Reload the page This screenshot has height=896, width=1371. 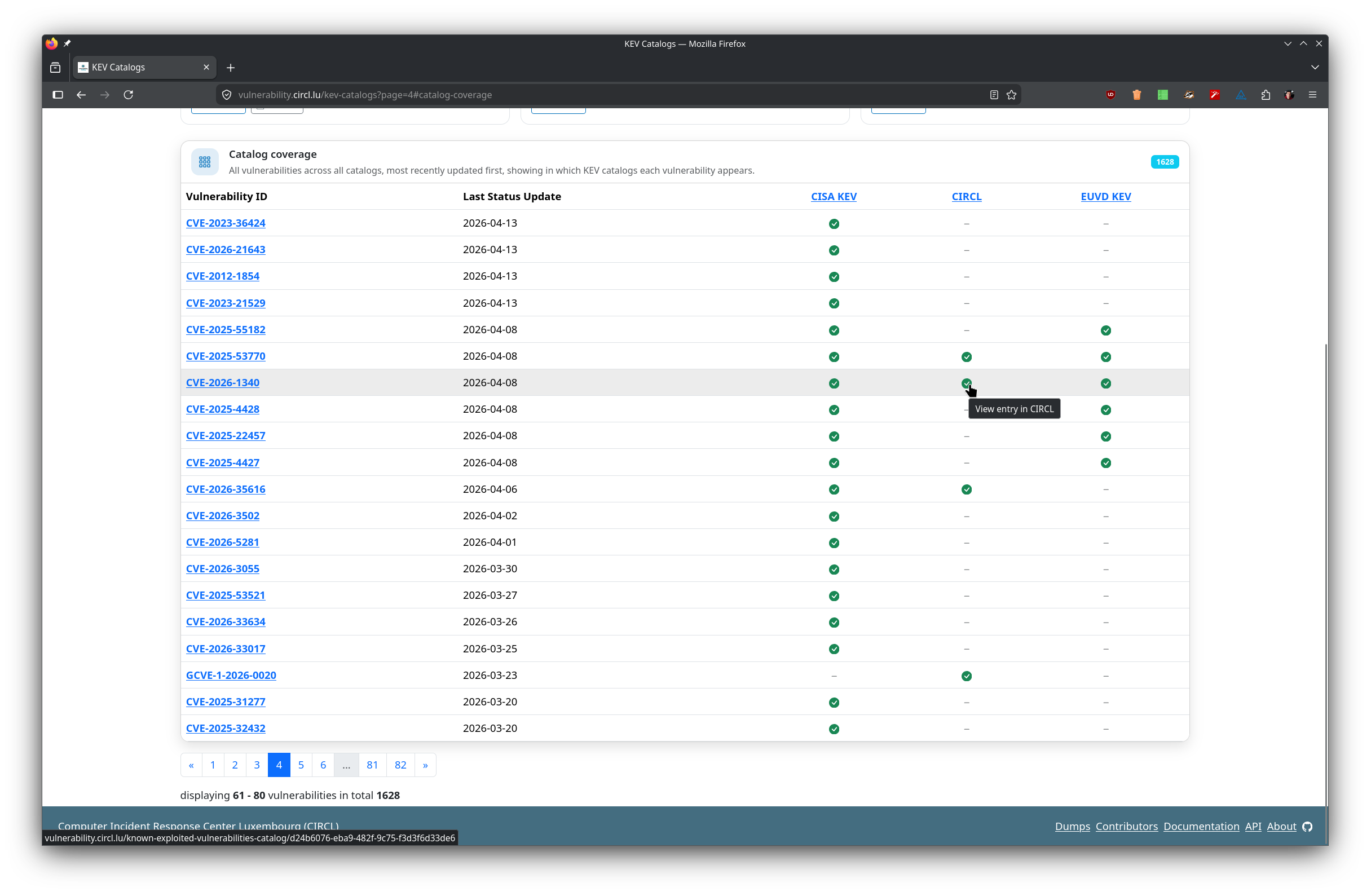click(x=129, y=95)
